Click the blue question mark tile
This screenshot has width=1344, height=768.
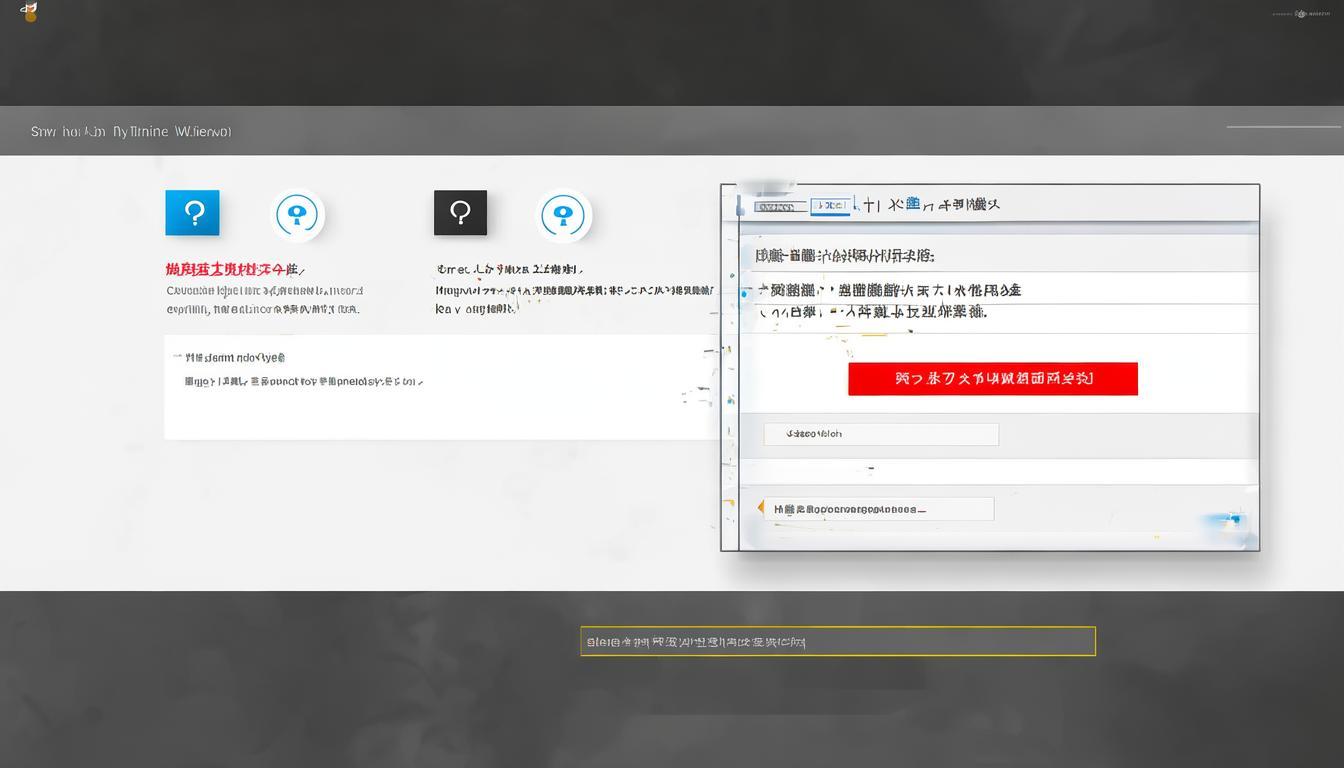pos(192,213)
